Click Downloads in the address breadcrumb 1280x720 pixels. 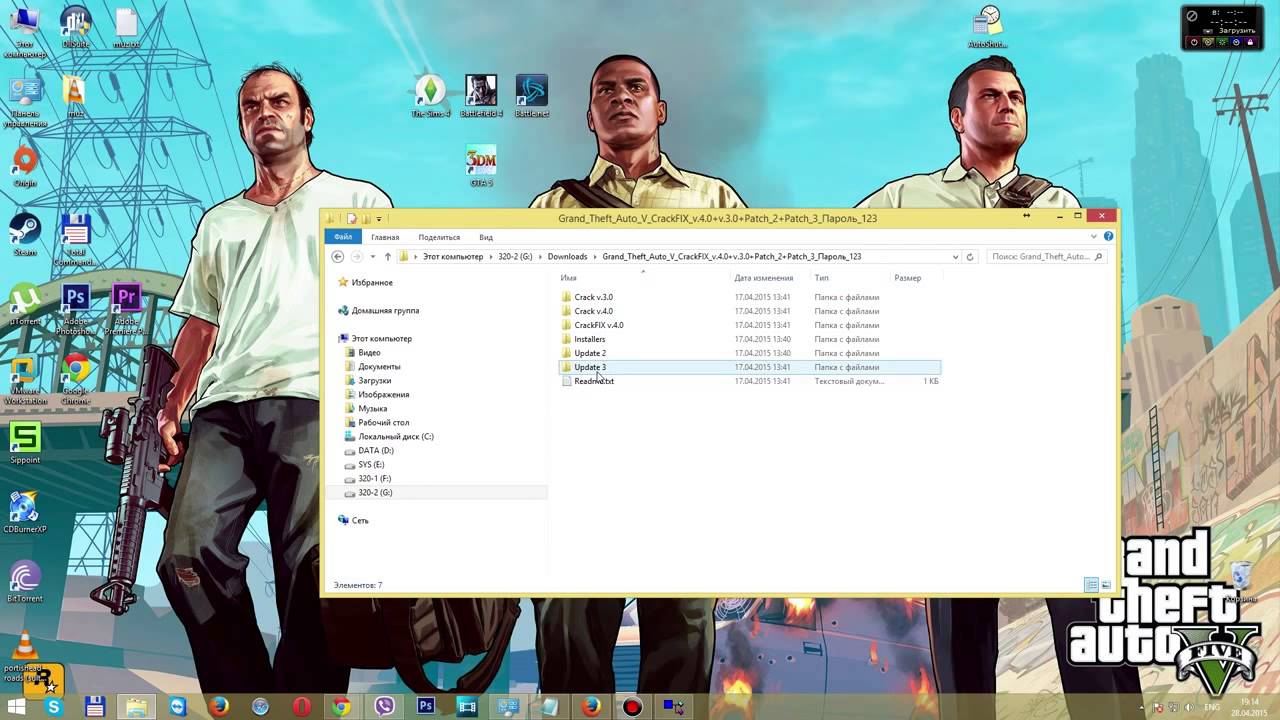[568, 257]
